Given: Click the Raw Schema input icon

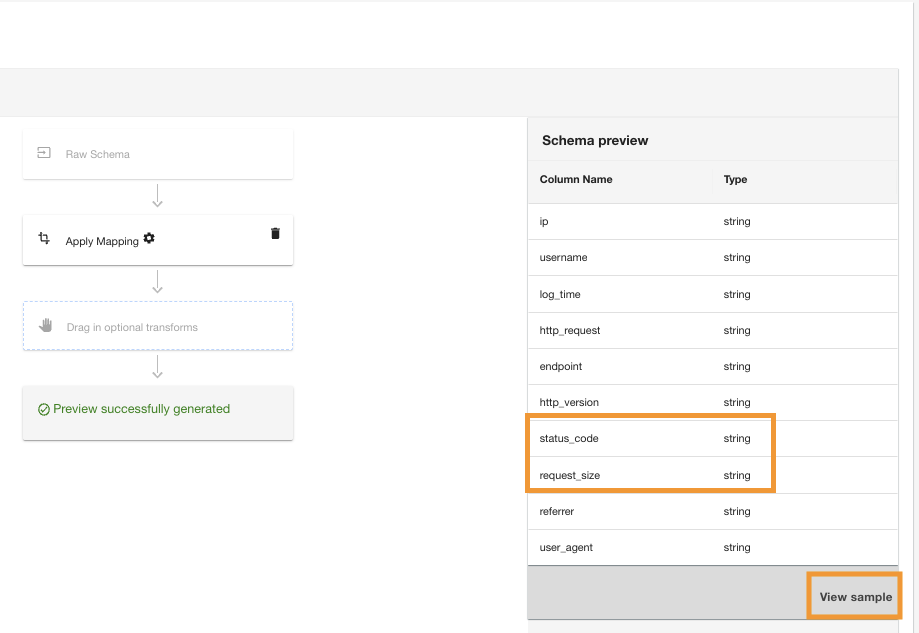Looking at the screenshot, I should click(44, 154).
